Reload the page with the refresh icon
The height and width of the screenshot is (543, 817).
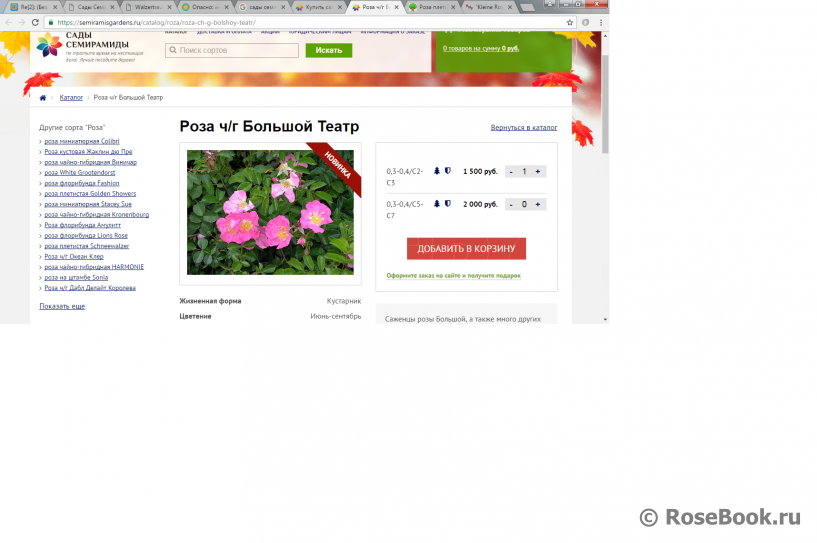(35, 22)
